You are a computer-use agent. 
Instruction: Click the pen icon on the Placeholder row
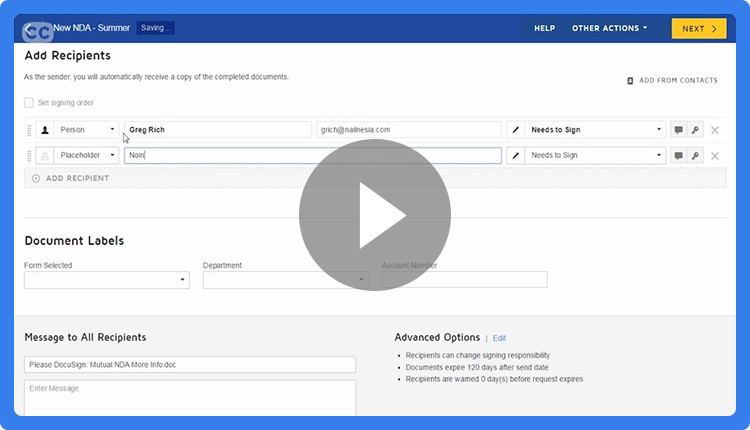click(516, 155)
